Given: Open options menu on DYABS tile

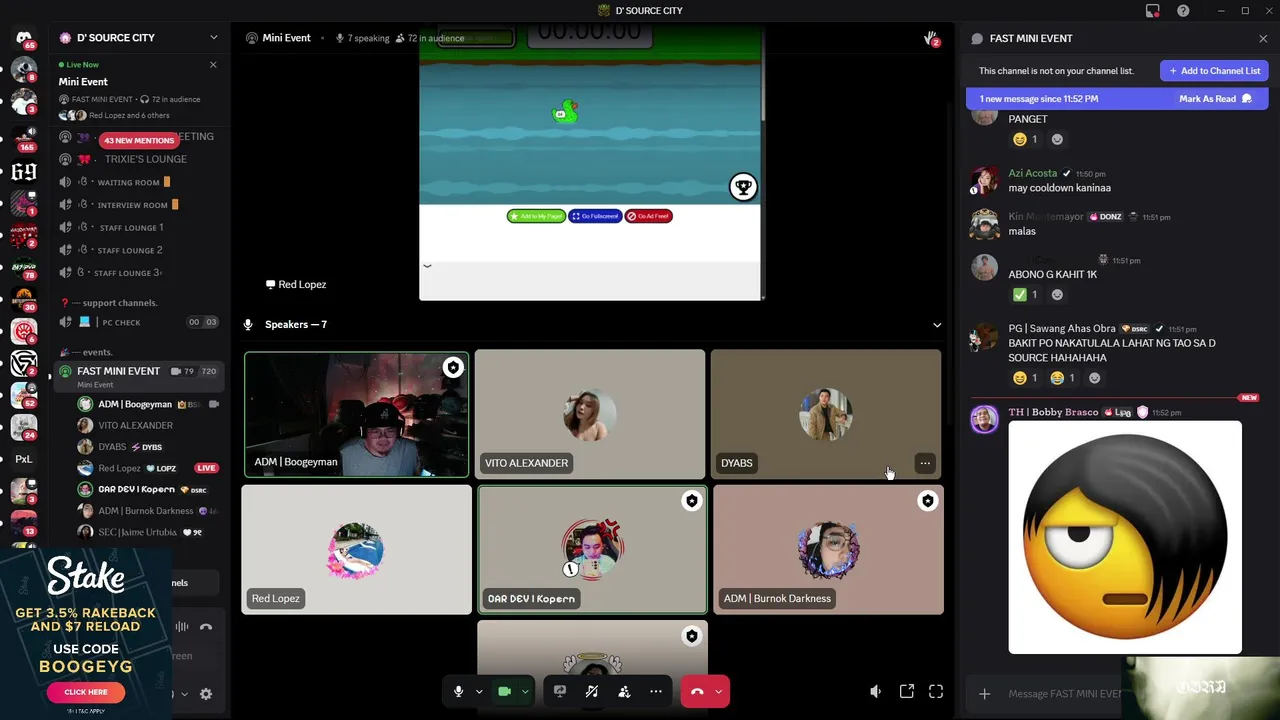Looking at the screenshot, I should 925,463.
